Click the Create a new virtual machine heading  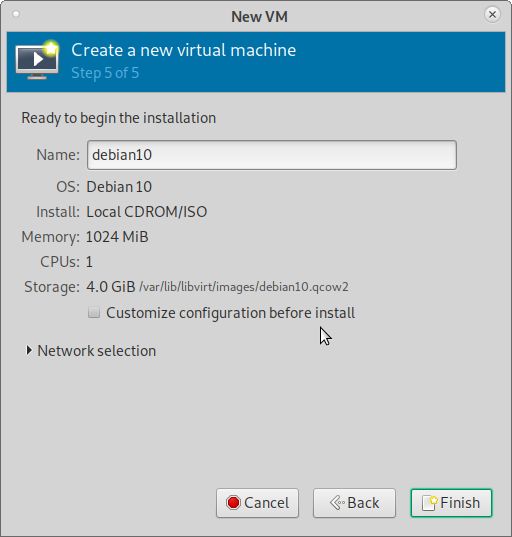[184, 50]
